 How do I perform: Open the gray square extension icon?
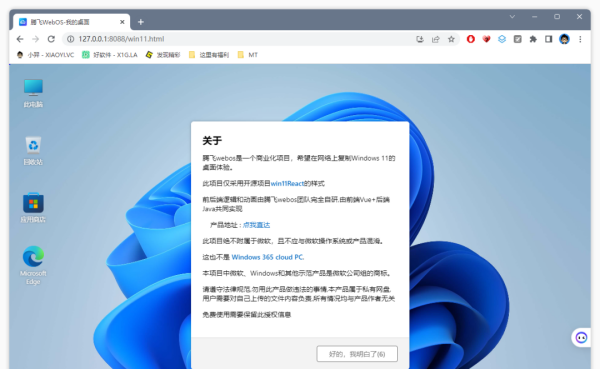click(517, 39)
